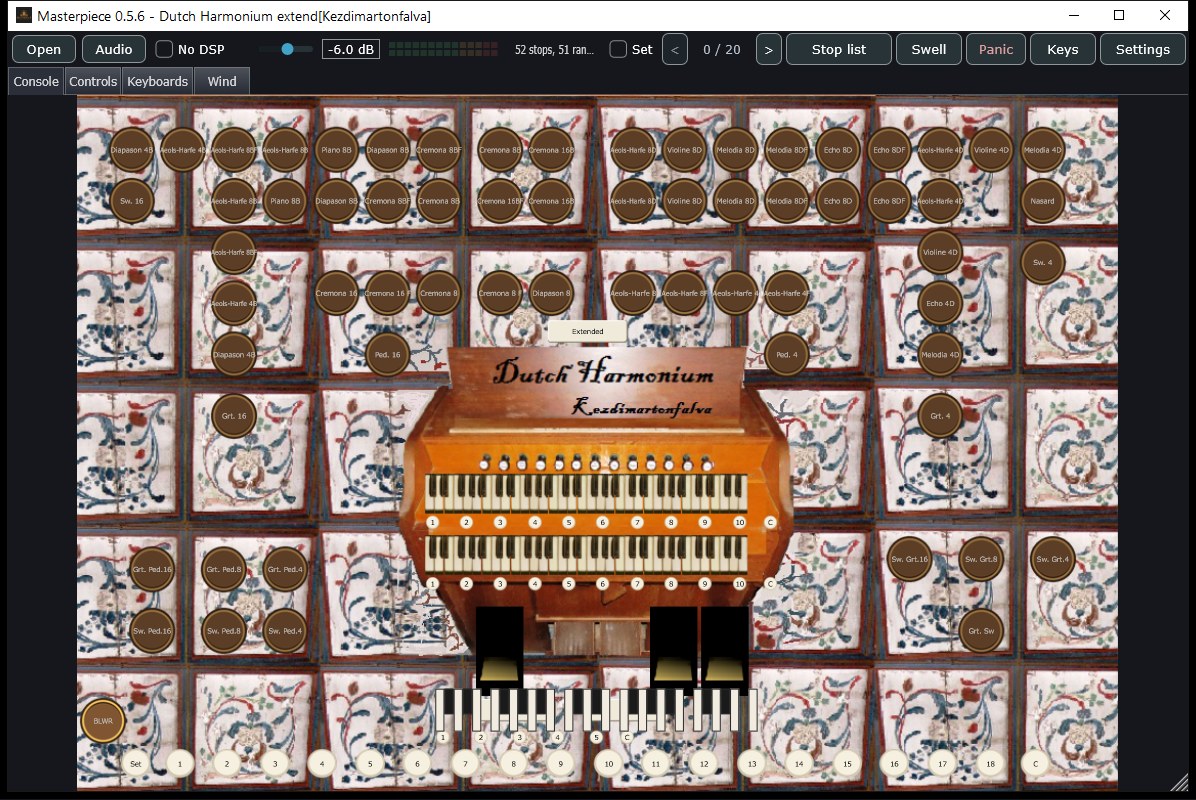Engage the Grt. Ped.4 coupler
The height and width of the screenshot is (800, 1196).
[x=285, y=570]
